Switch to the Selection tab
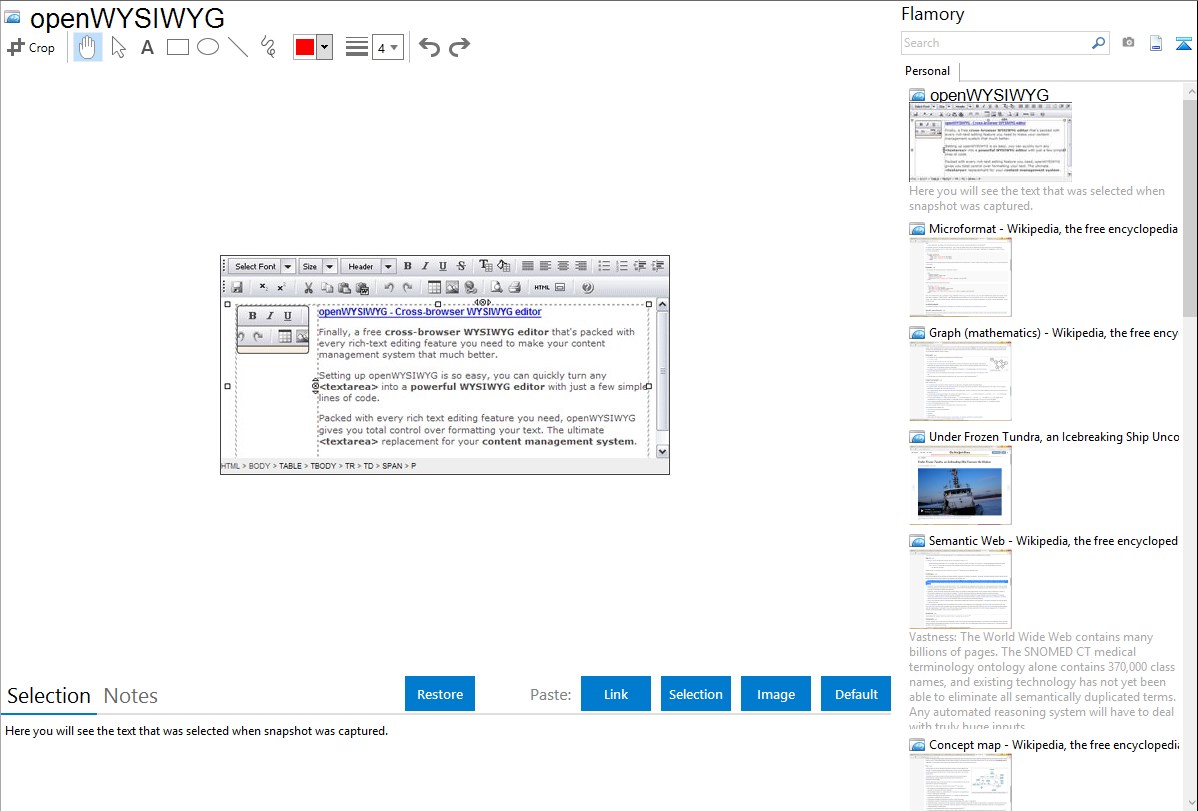The width and height of the screenshot is (1198, 811). click(x=49, y=696)
